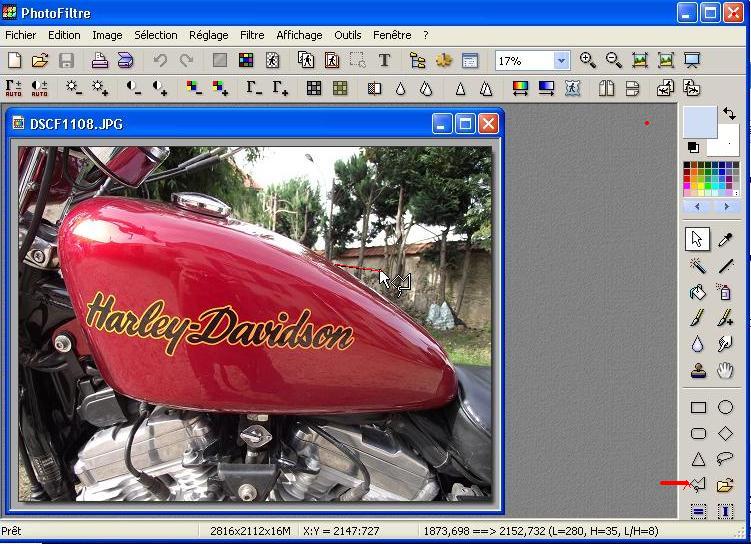The width and height of the screenshot is (751, 544).
Task: Open the Edition menu
Action: (64, 35)
